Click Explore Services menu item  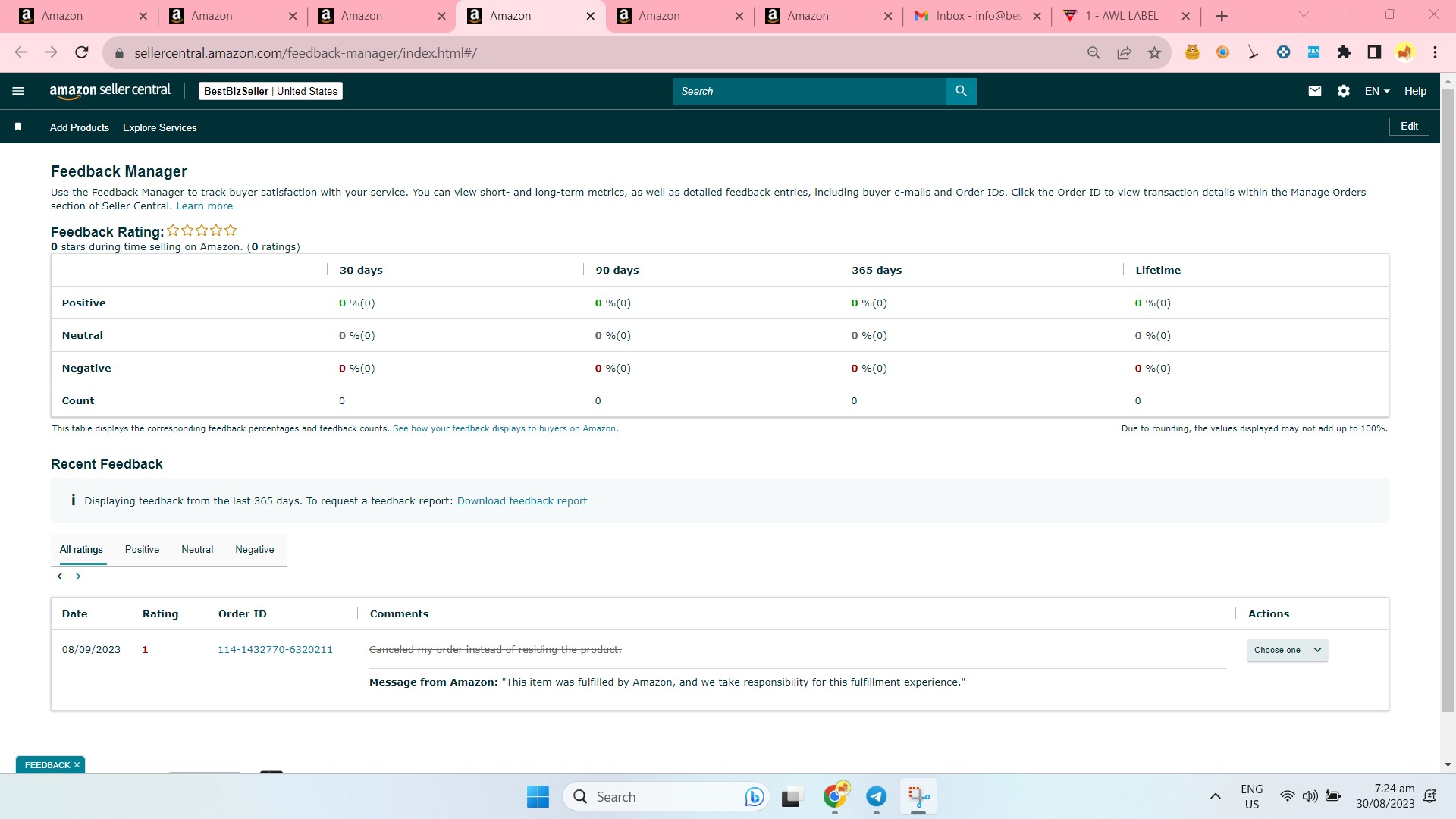coord(160,127)
